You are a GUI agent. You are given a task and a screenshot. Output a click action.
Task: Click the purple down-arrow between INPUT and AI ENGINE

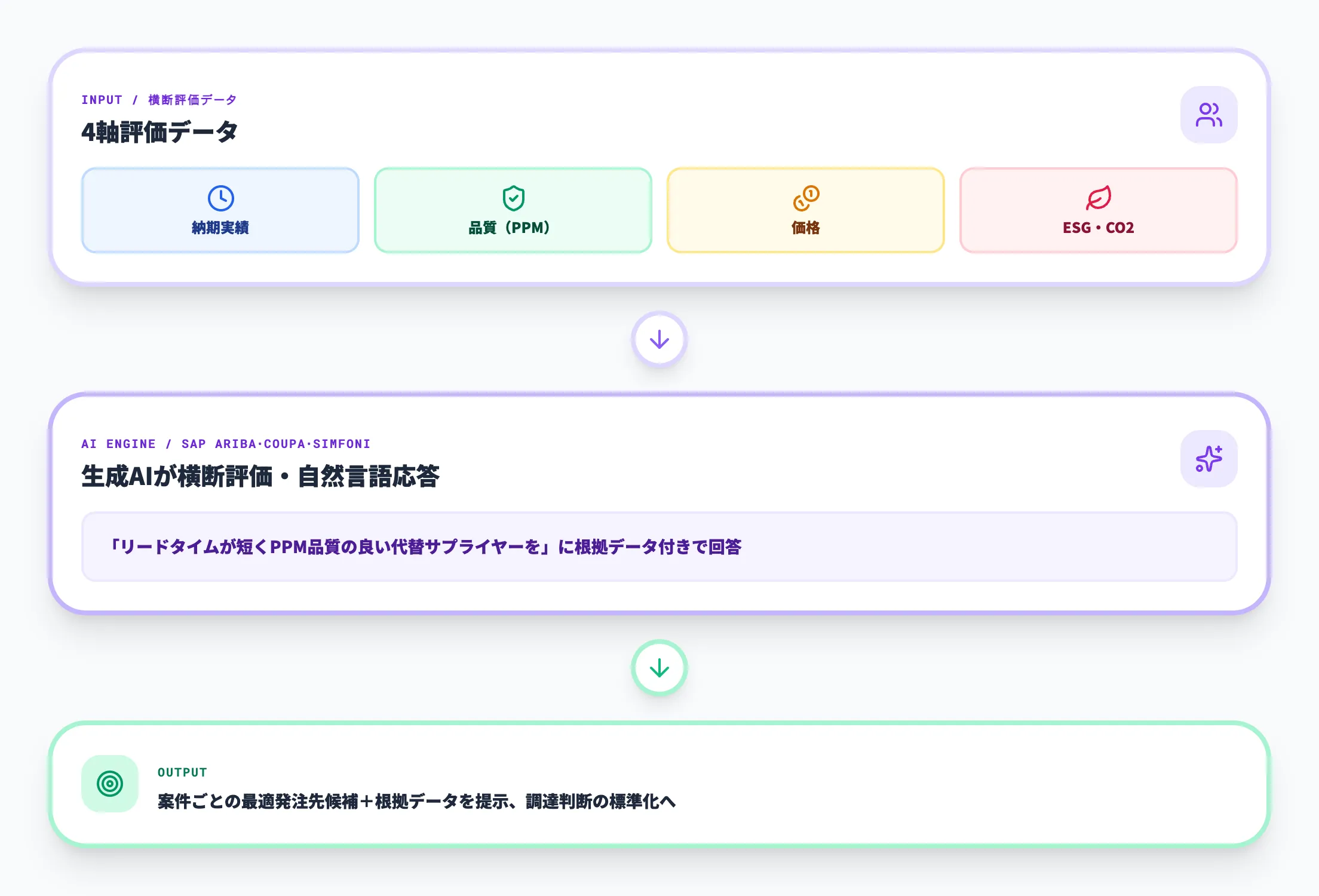[659, 339]
